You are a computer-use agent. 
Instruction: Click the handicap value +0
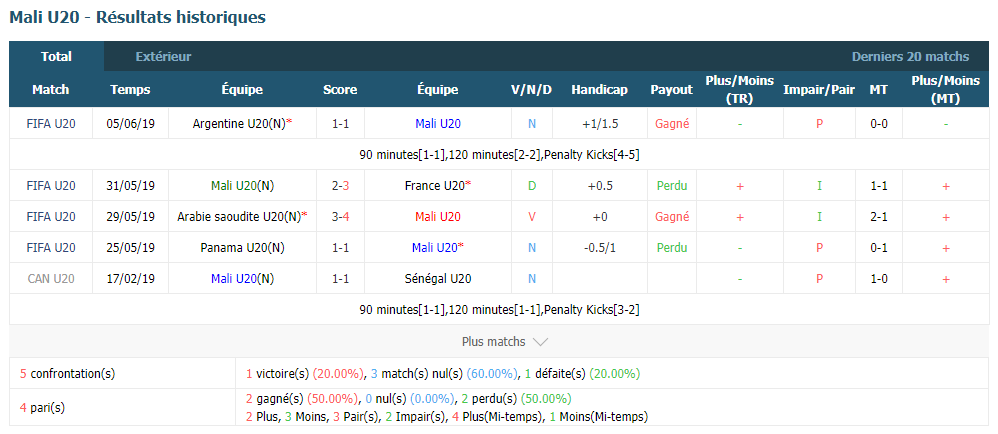[x=600, y=217]
